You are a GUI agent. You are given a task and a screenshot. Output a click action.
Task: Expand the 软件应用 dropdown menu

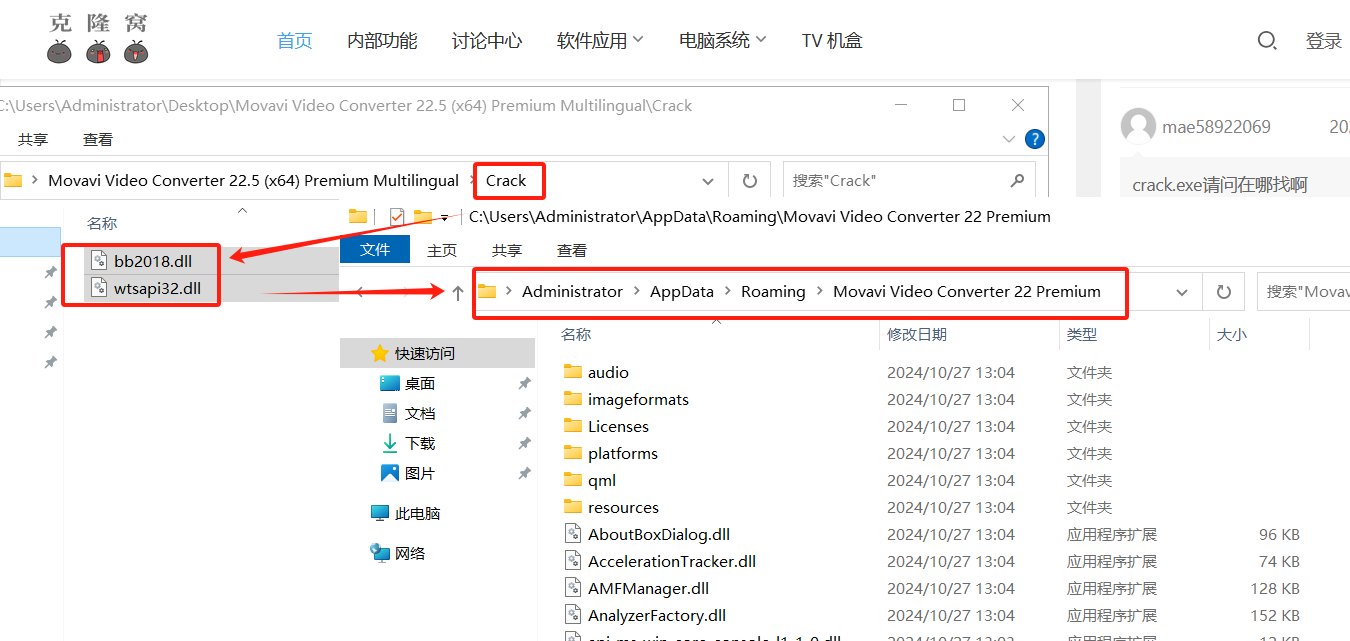pos(600,41)
